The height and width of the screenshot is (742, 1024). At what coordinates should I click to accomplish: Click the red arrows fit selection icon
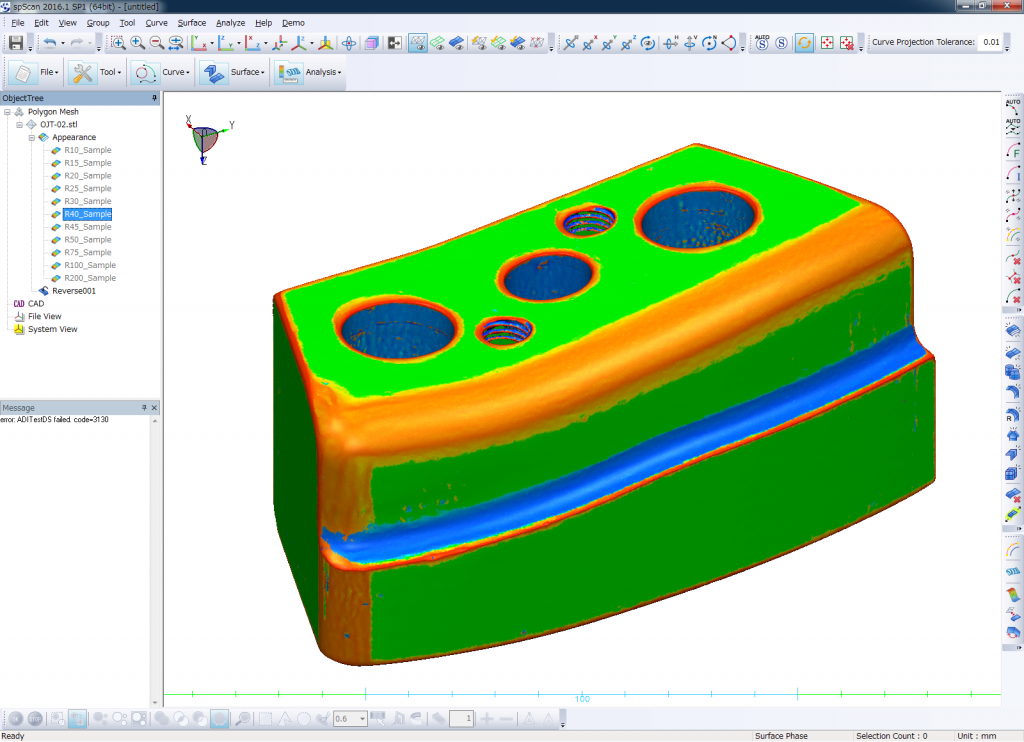(827, 43)
